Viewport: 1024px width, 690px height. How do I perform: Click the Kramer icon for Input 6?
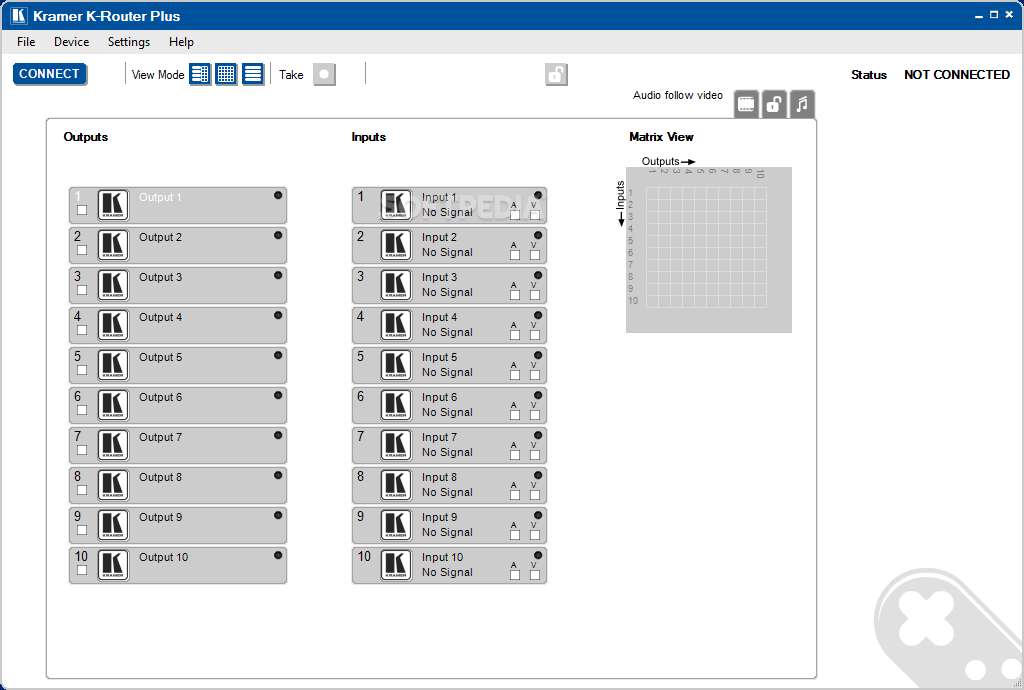[396, 405]
